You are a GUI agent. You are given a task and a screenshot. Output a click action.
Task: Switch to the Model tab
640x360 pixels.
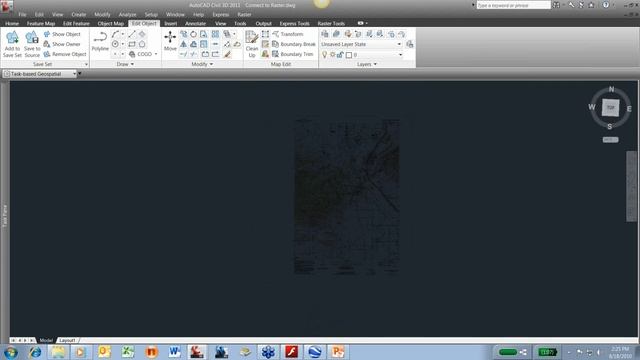46,340
